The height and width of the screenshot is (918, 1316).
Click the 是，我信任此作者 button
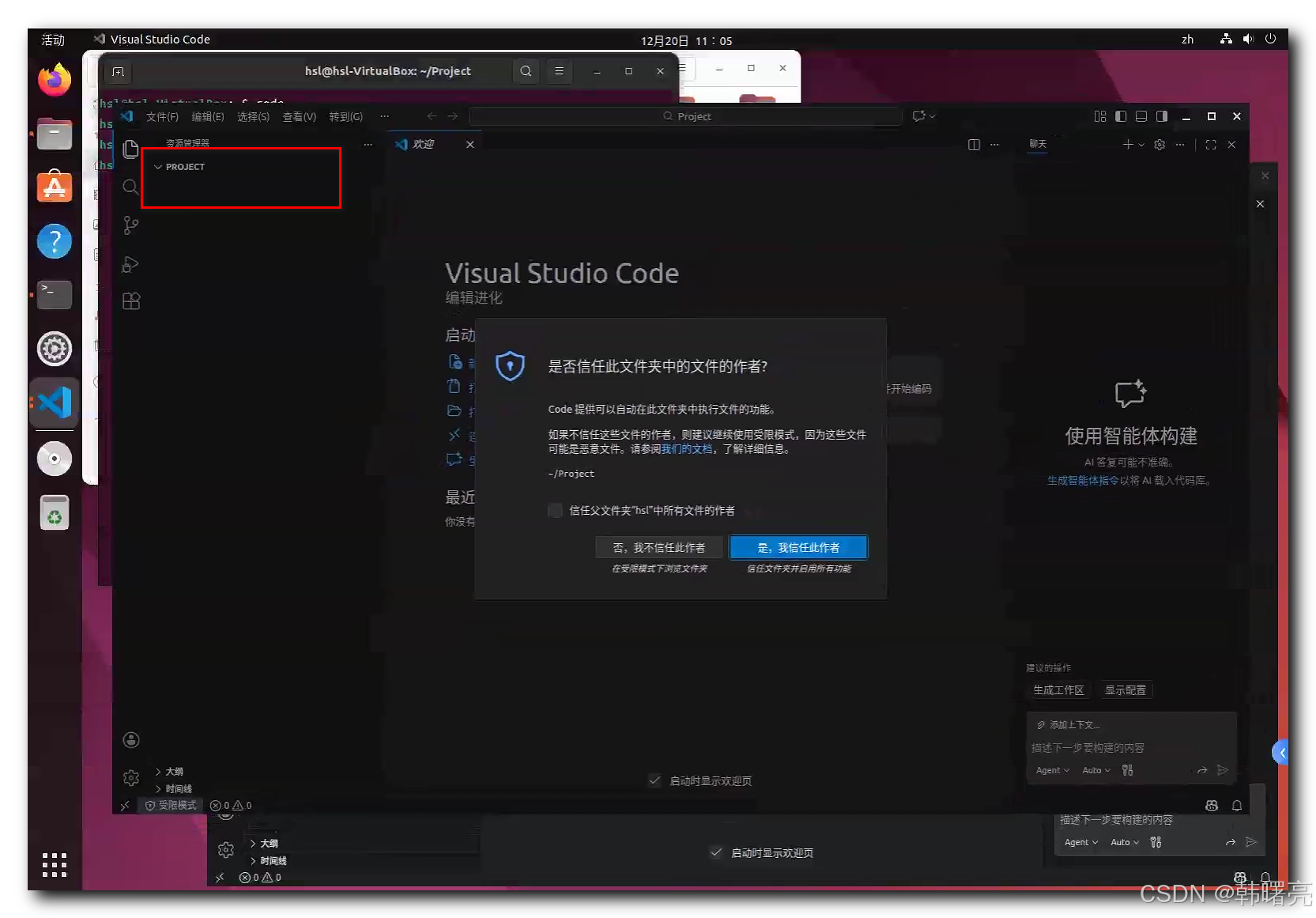(798, 547)
